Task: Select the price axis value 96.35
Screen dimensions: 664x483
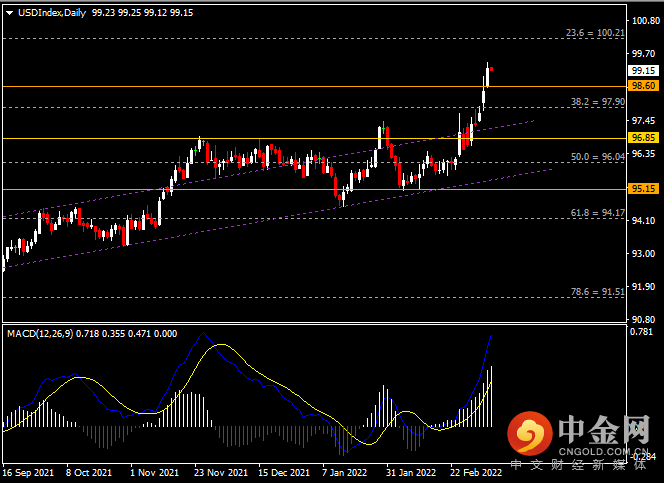Action: (643, 154)
